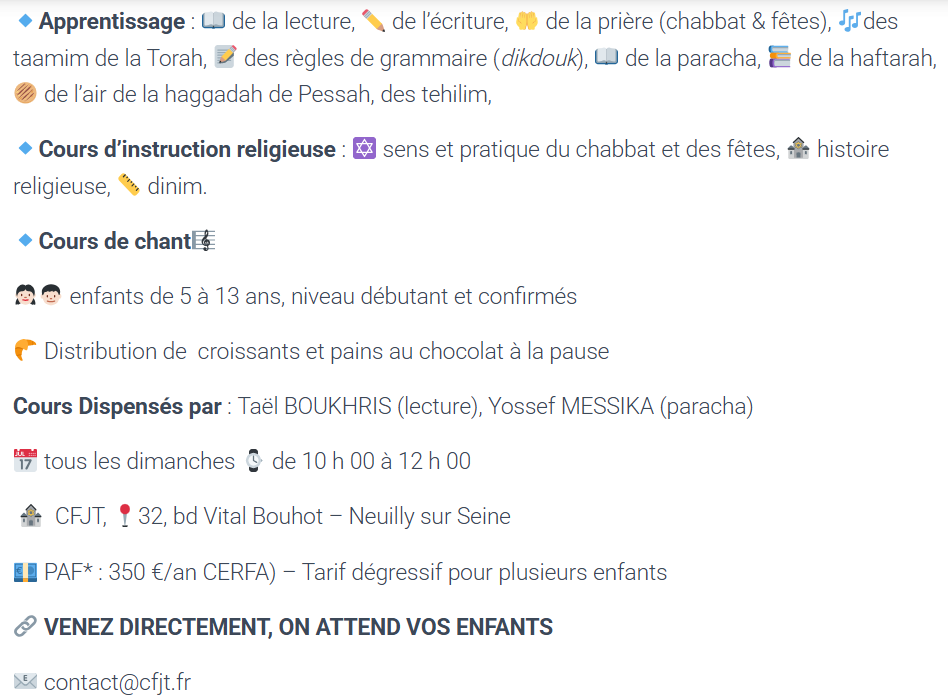Click the "Cours d'instruction religieuse" heading
The image size is (948, 700).
(x=187, y=149)
